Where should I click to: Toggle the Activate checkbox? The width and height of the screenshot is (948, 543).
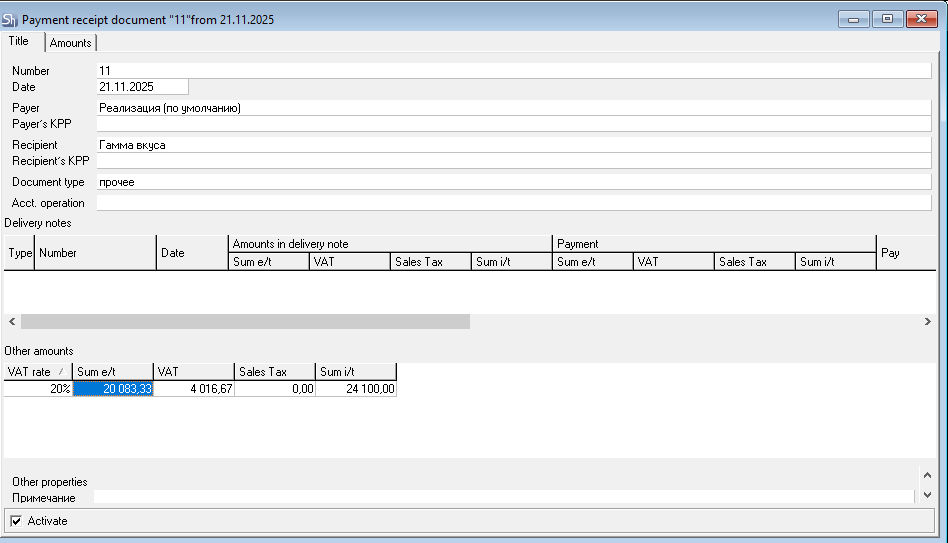(x=16, y=521)
